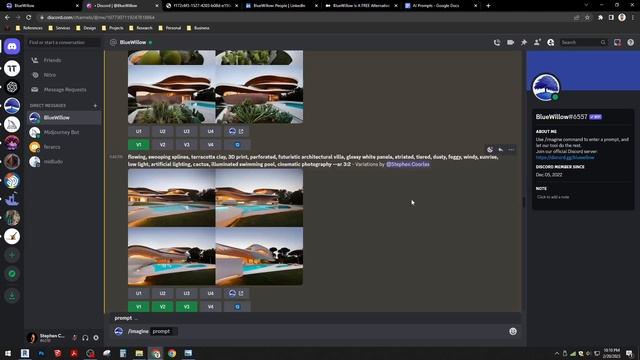Expand Chrome tab search chevron
The image size is (640, 360).
pos(586,5)
